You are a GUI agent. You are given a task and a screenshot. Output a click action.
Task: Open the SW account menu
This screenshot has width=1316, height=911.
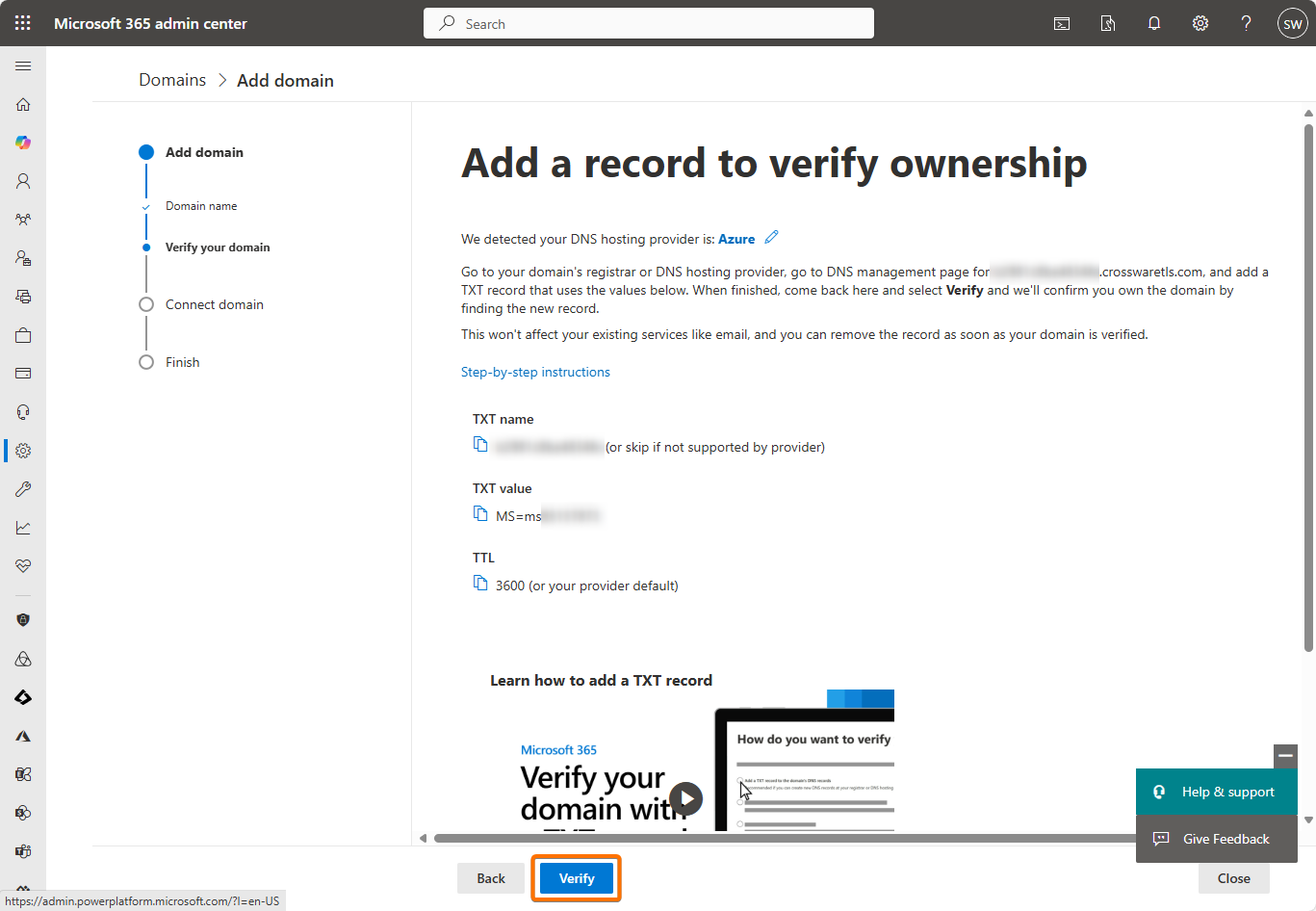point(1292,23)
